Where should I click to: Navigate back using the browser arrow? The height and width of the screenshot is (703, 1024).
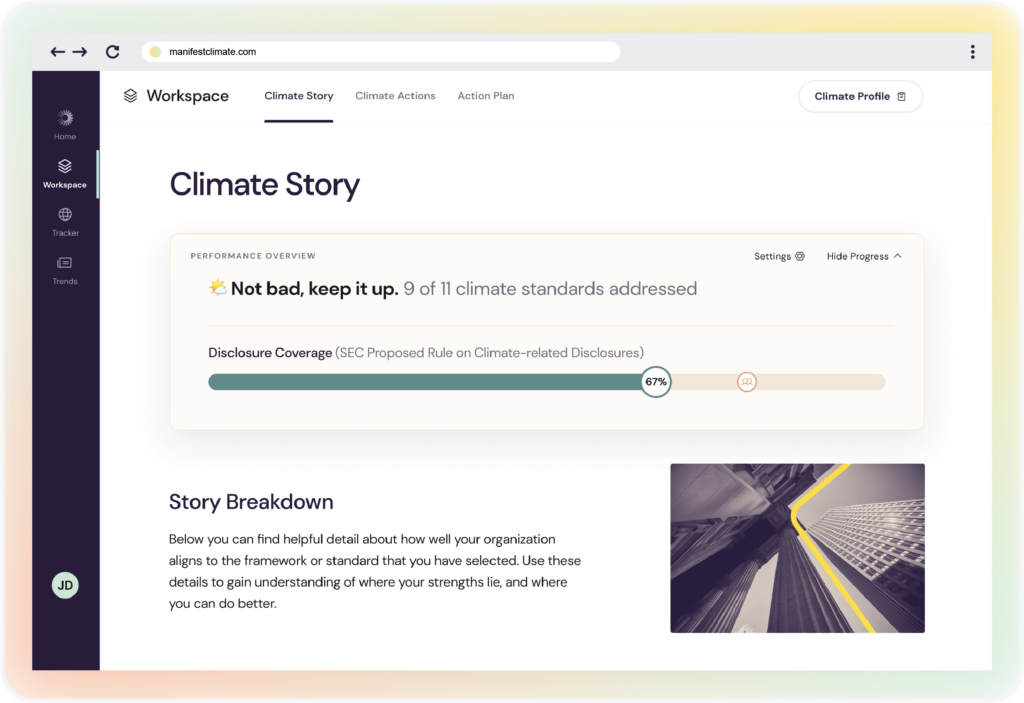pos(58,51)
